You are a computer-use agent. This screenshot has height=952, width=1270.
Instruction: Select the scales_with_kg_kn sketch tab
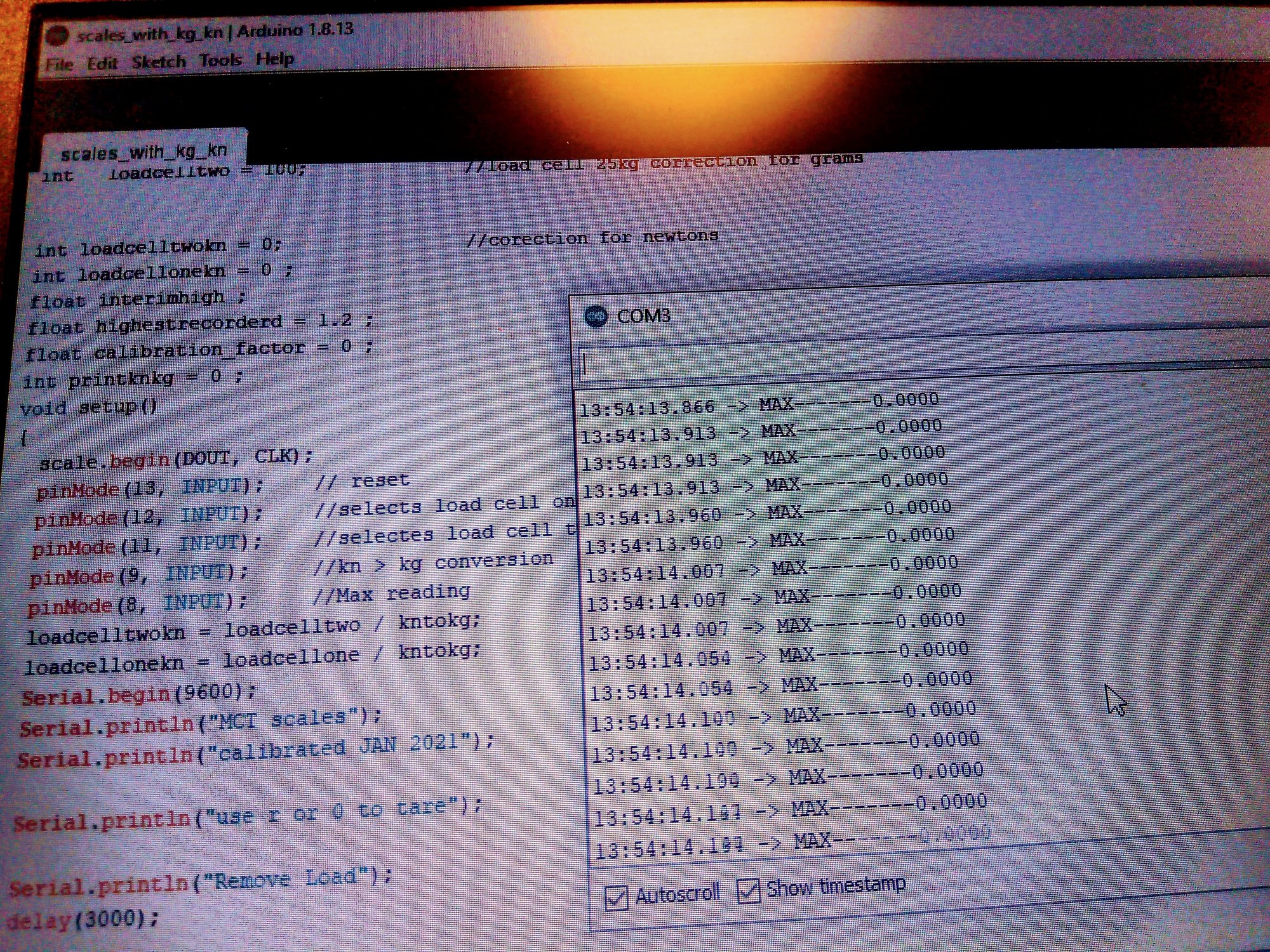click(x=144, y=152)
